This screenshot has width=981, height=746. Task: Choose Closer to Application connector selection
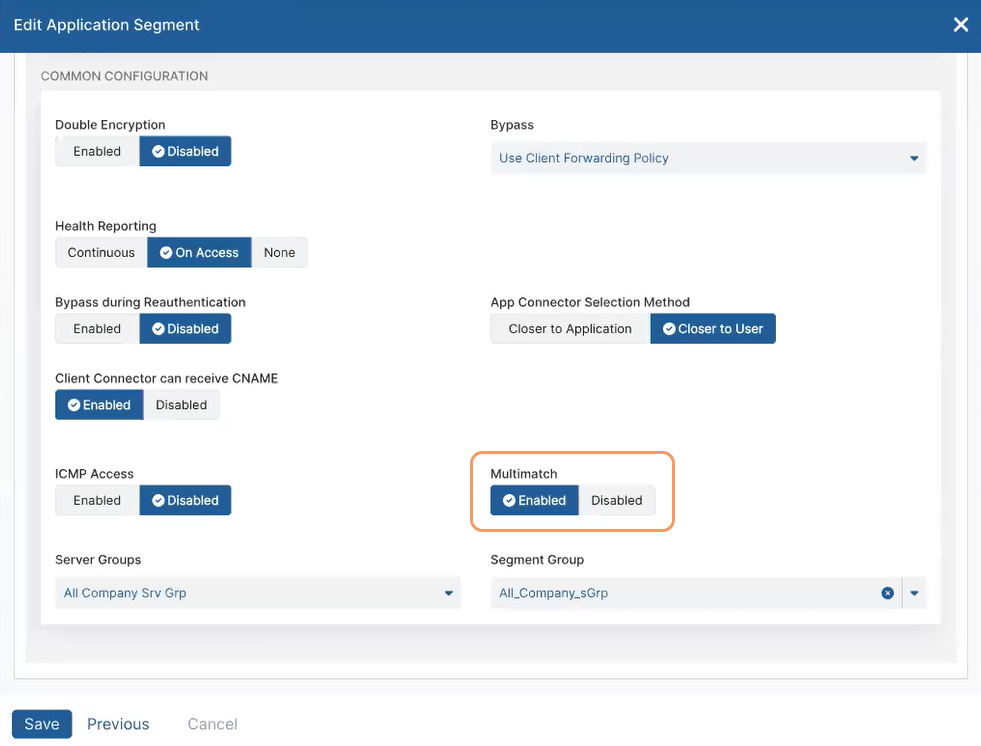570,329
